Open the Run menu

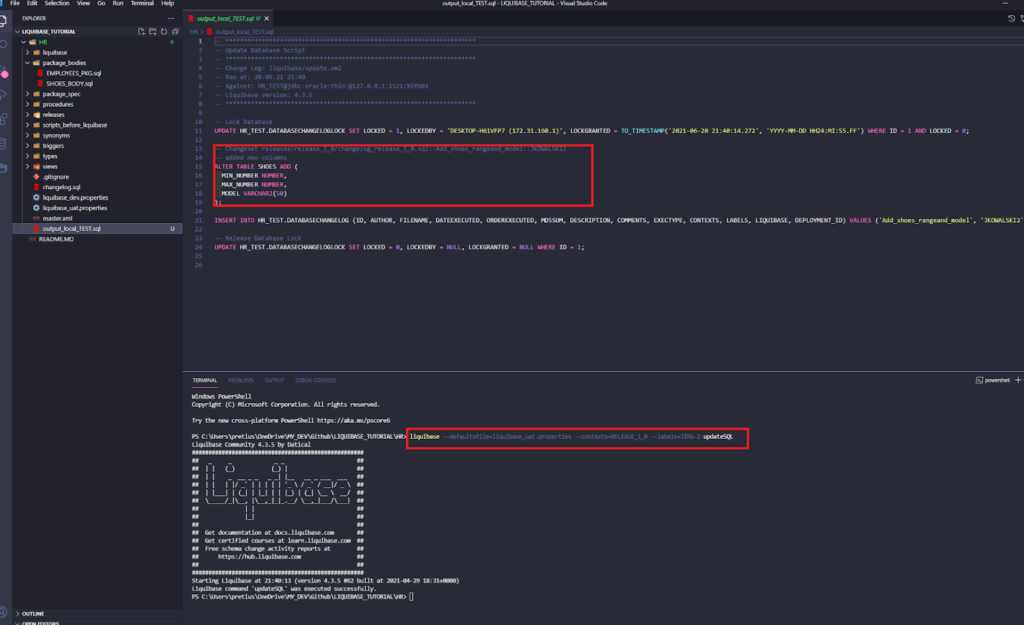(x=118, y=3)
